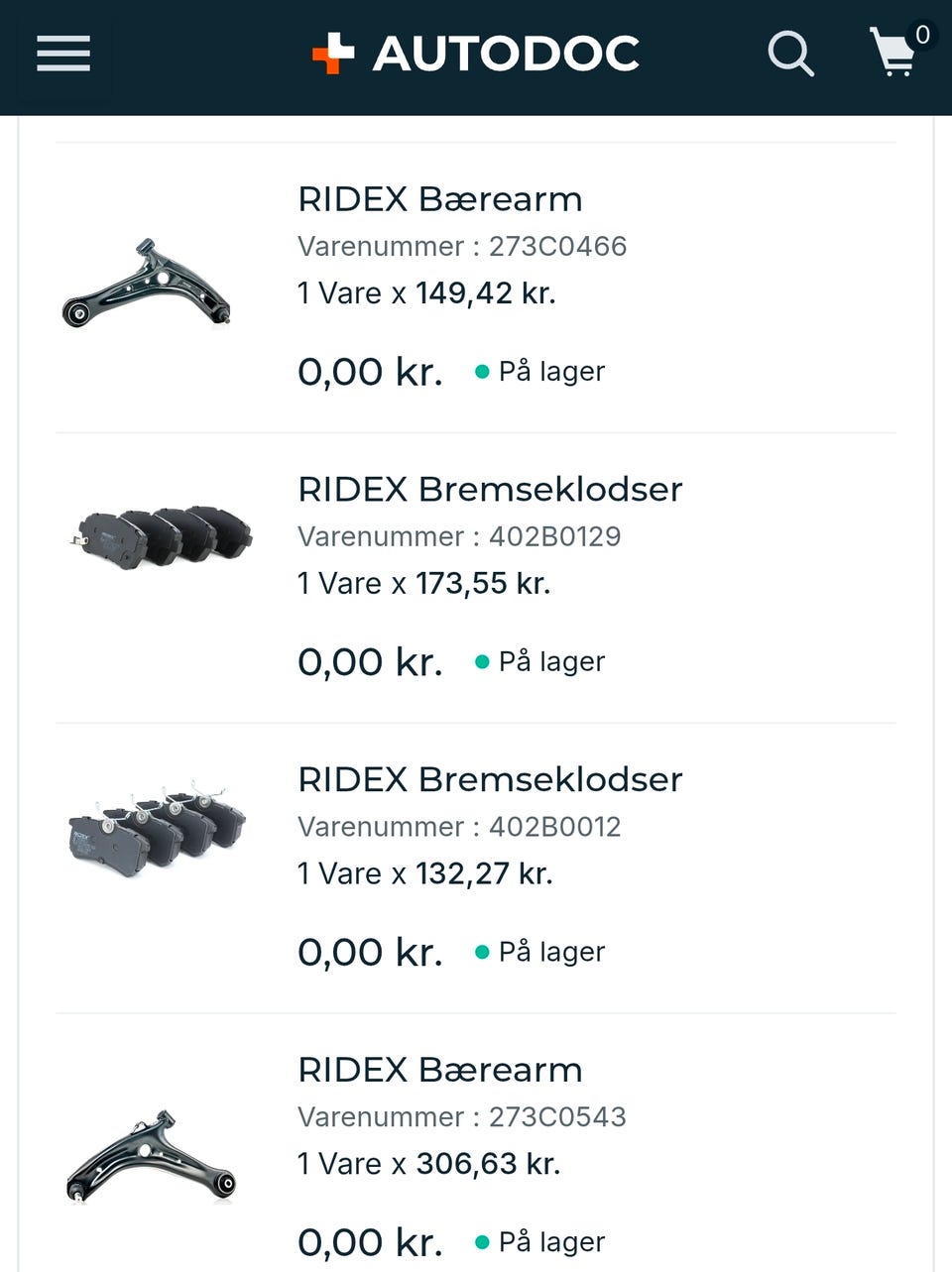The height and width of the screenshot is (1272, 952).
Task: Click the 132,27 kr. unit price
Action: pos(484,874)
